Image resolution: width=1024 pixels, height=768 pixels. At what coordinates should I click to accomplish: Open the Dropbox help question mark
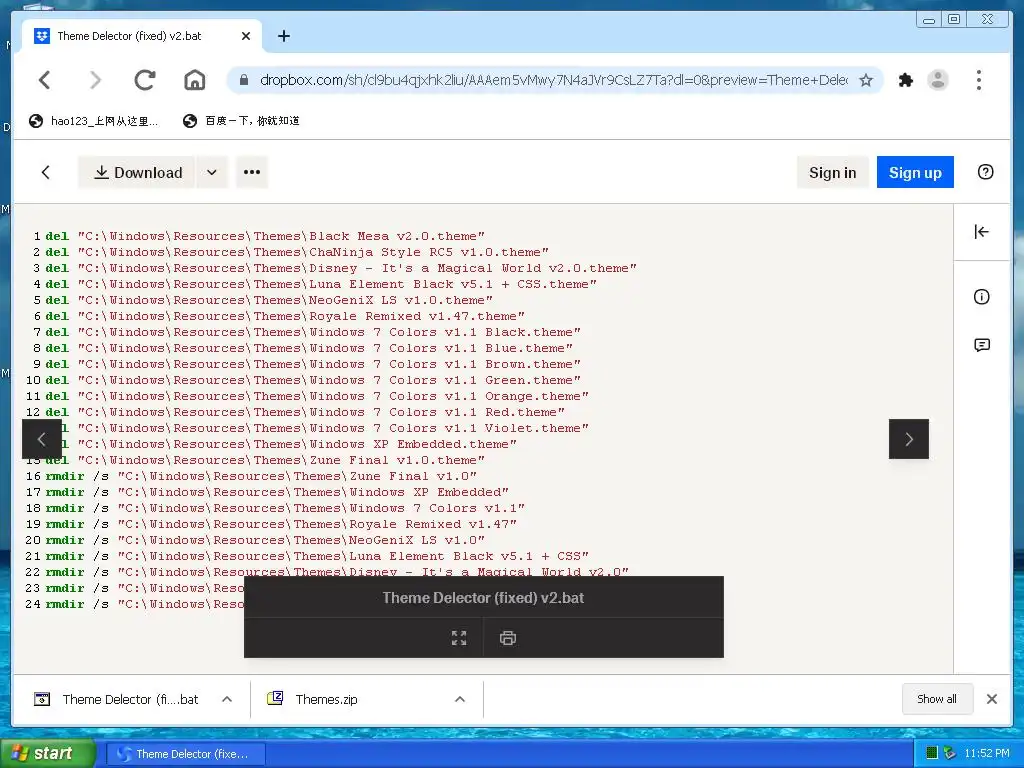[x=985, y=172]
